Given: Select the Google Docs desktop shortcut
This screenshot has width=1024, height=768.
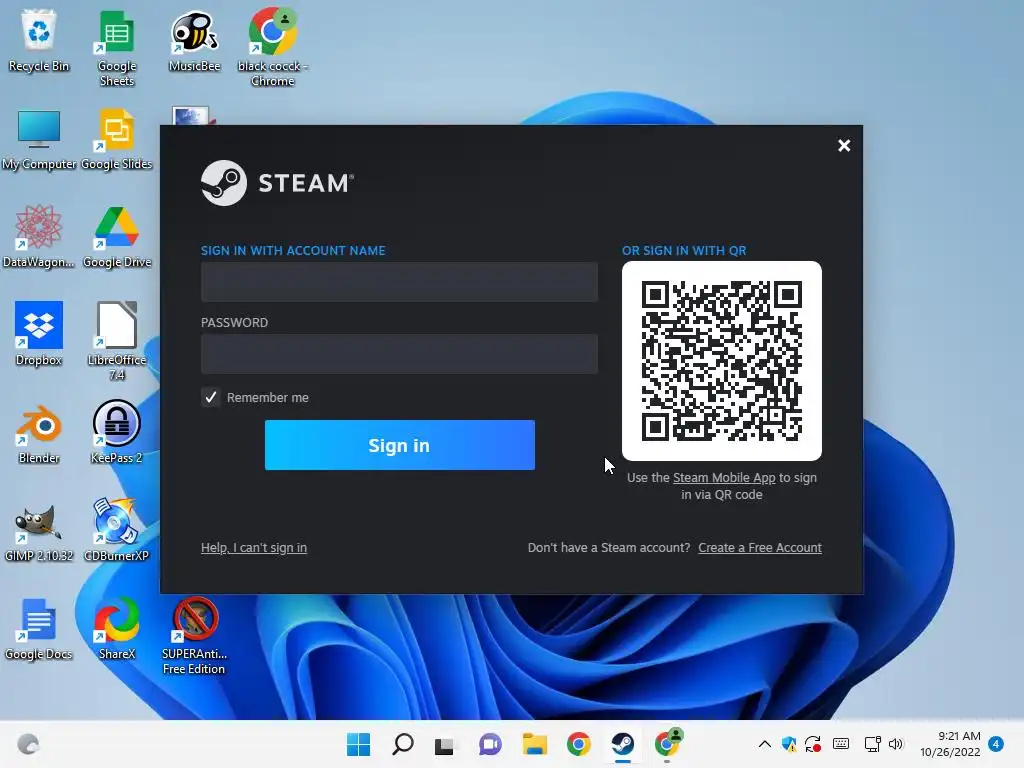Looking at the screenshot, I should 39,628.
